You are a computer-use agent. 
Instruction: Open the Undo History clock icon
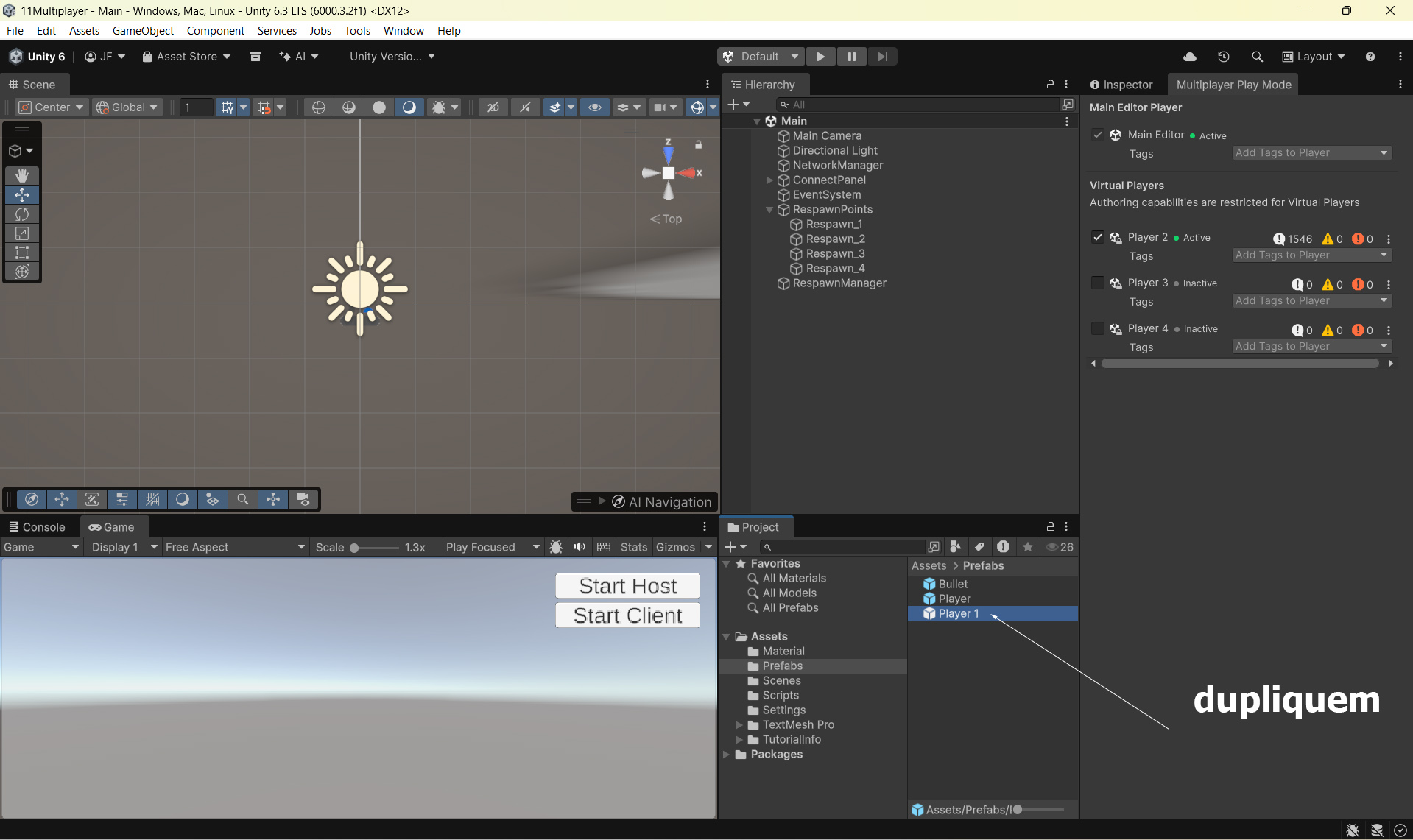[1223, 57]
